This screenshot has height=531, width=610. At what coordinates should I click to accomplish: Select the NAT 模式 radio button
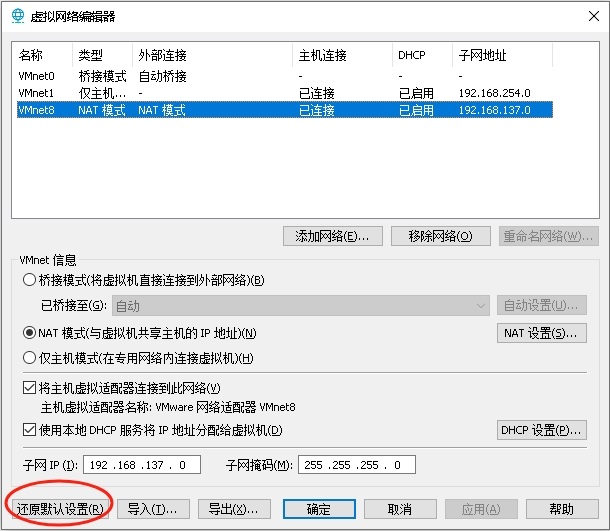point(30,333)
